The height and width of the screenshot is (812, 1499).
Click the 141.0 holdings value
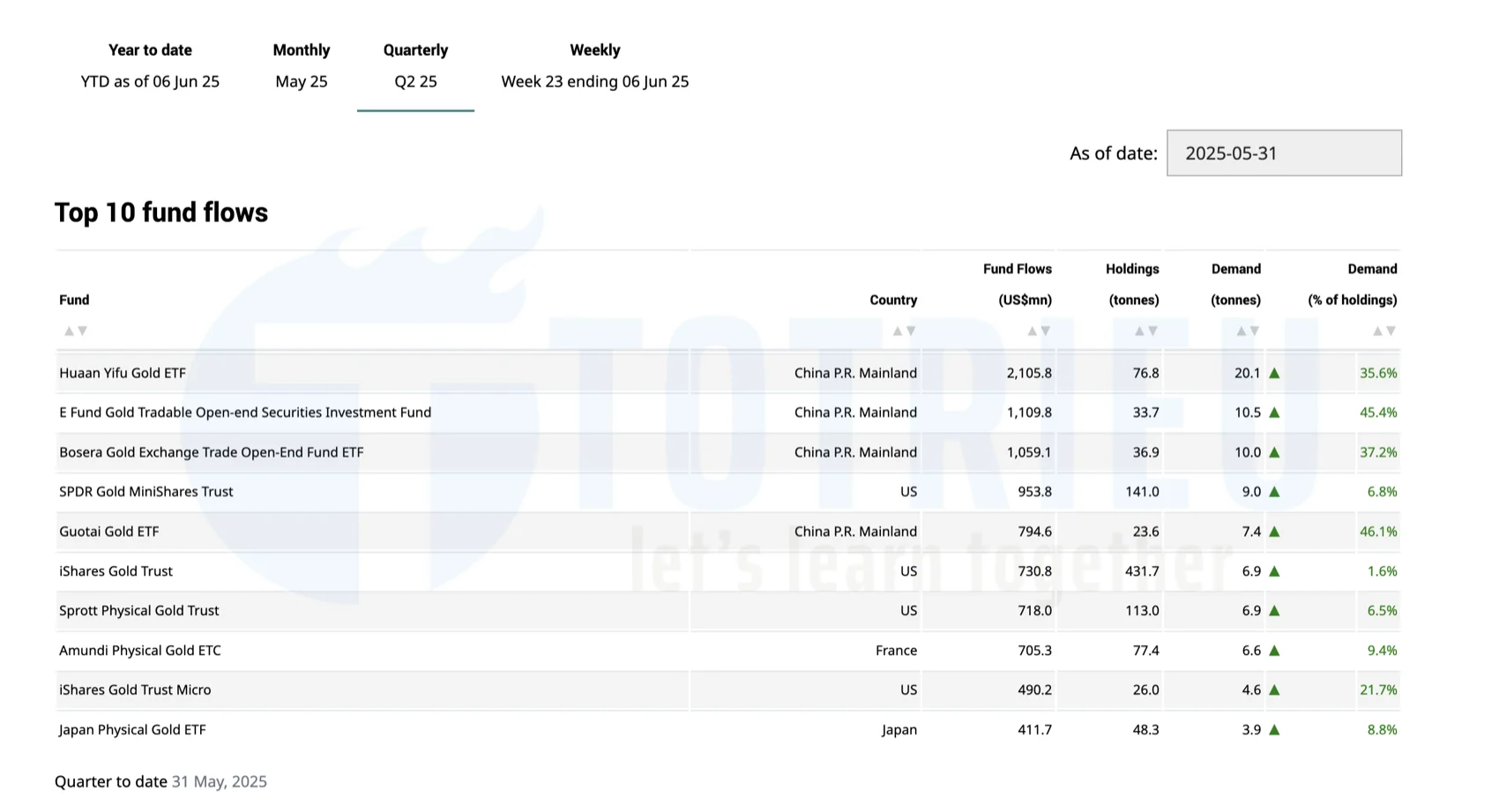pos(1142,492)
